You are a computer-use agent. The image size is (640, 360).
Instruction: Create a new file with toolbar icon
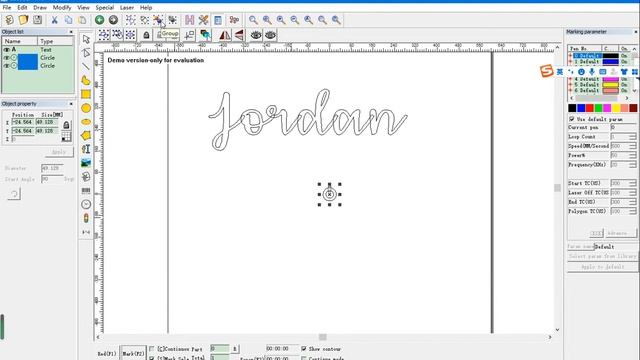[9, 20]
